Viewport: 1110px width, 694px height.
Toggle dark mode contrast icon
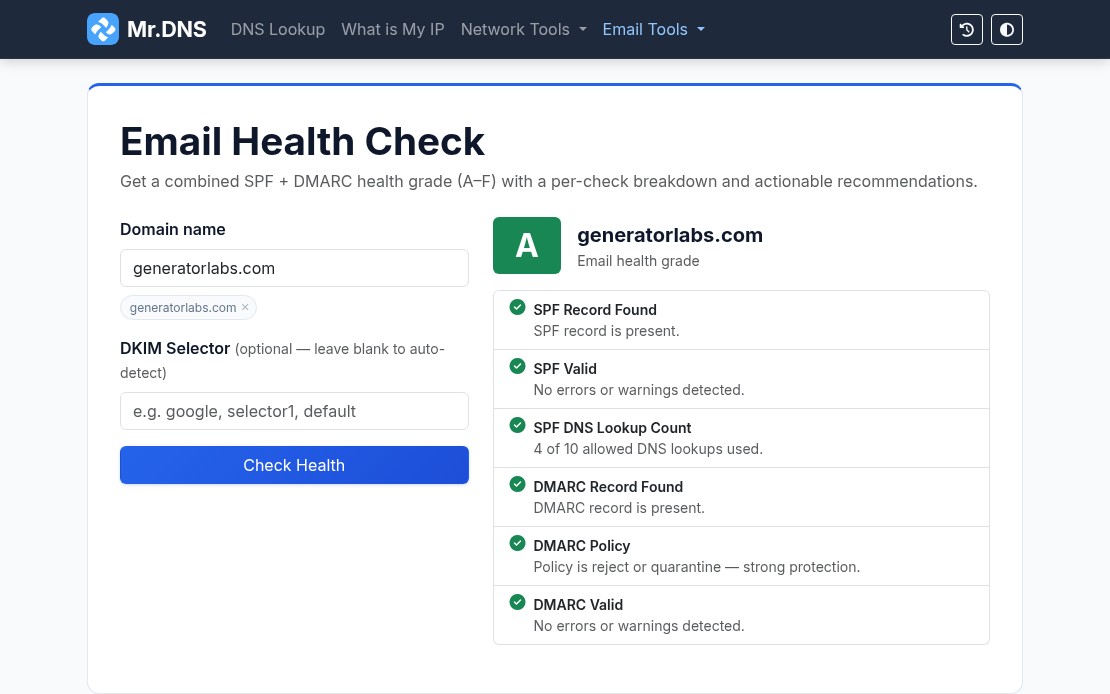pos(1007,30)
